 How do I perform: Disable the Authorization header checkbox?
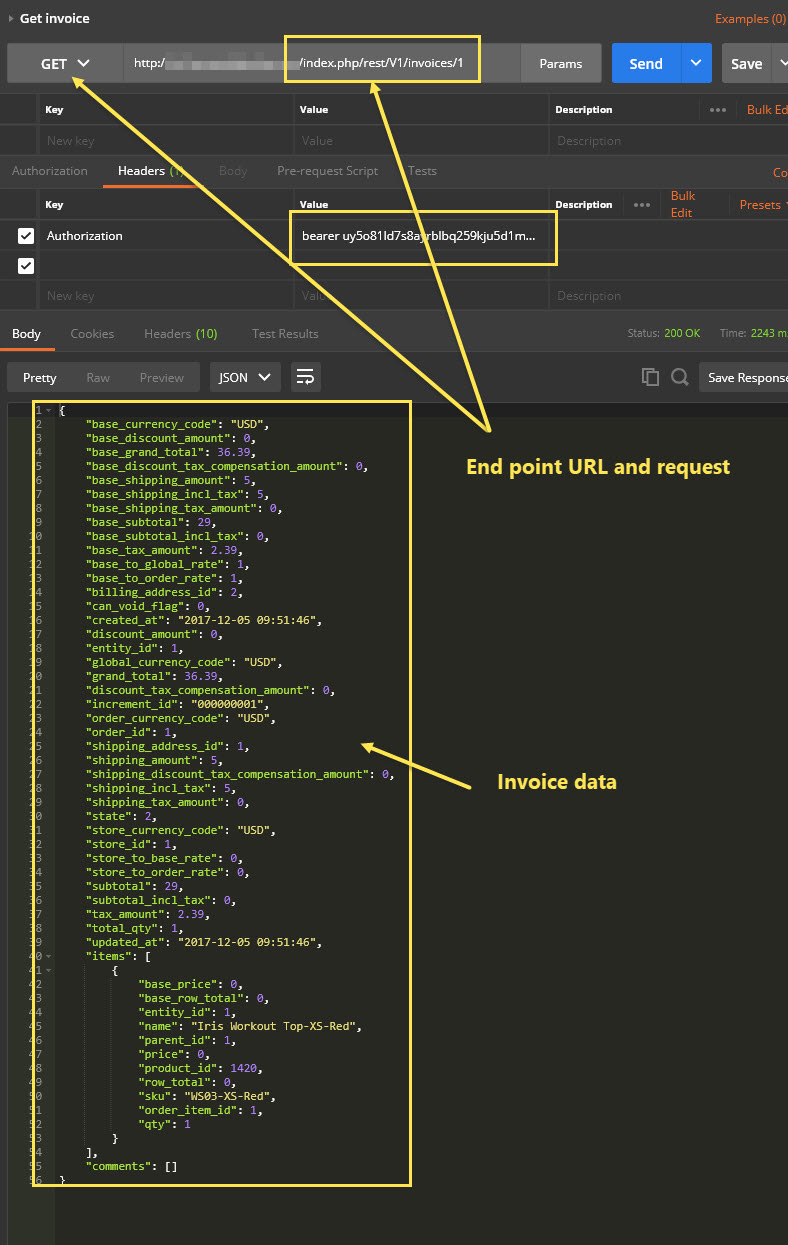coord(24,236)
